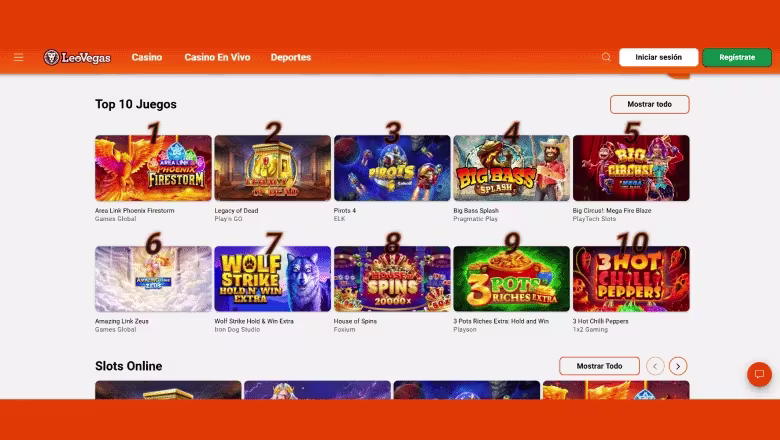Click Mostrar todo for Top 10 Juegos

[x=650, y=104]
